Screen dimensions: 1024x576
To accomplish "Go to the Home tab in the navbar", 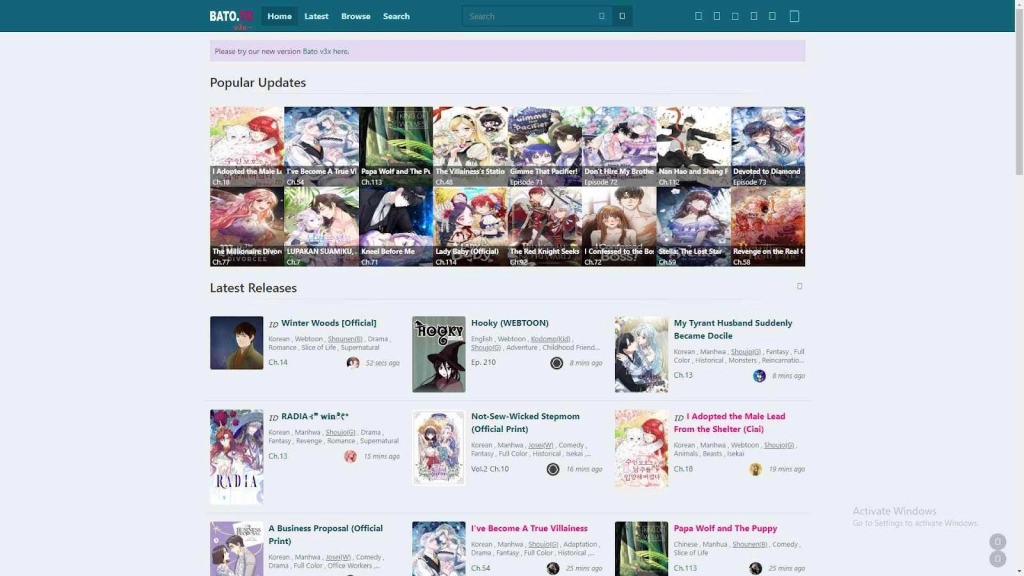I will pyautogui.click(x=280, y=16).
